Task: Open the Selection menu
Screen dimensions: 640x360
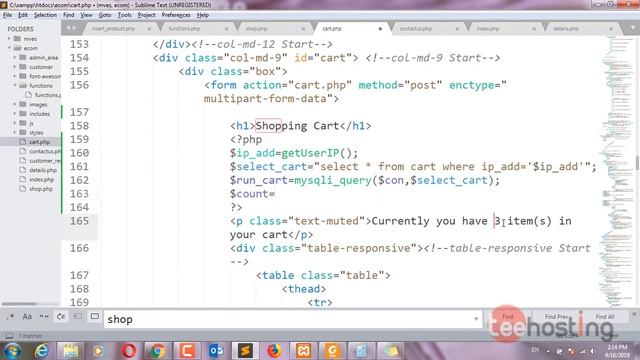Action: (45, 15)
